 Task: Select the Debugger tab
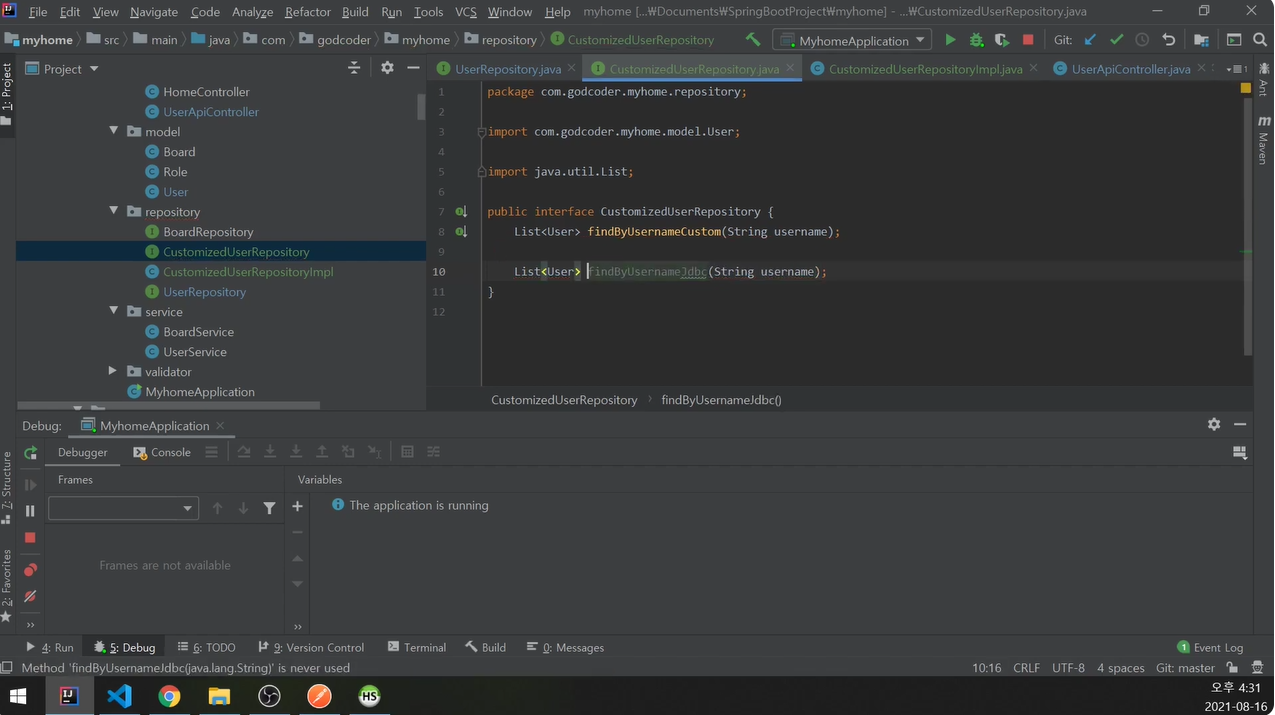82,452
